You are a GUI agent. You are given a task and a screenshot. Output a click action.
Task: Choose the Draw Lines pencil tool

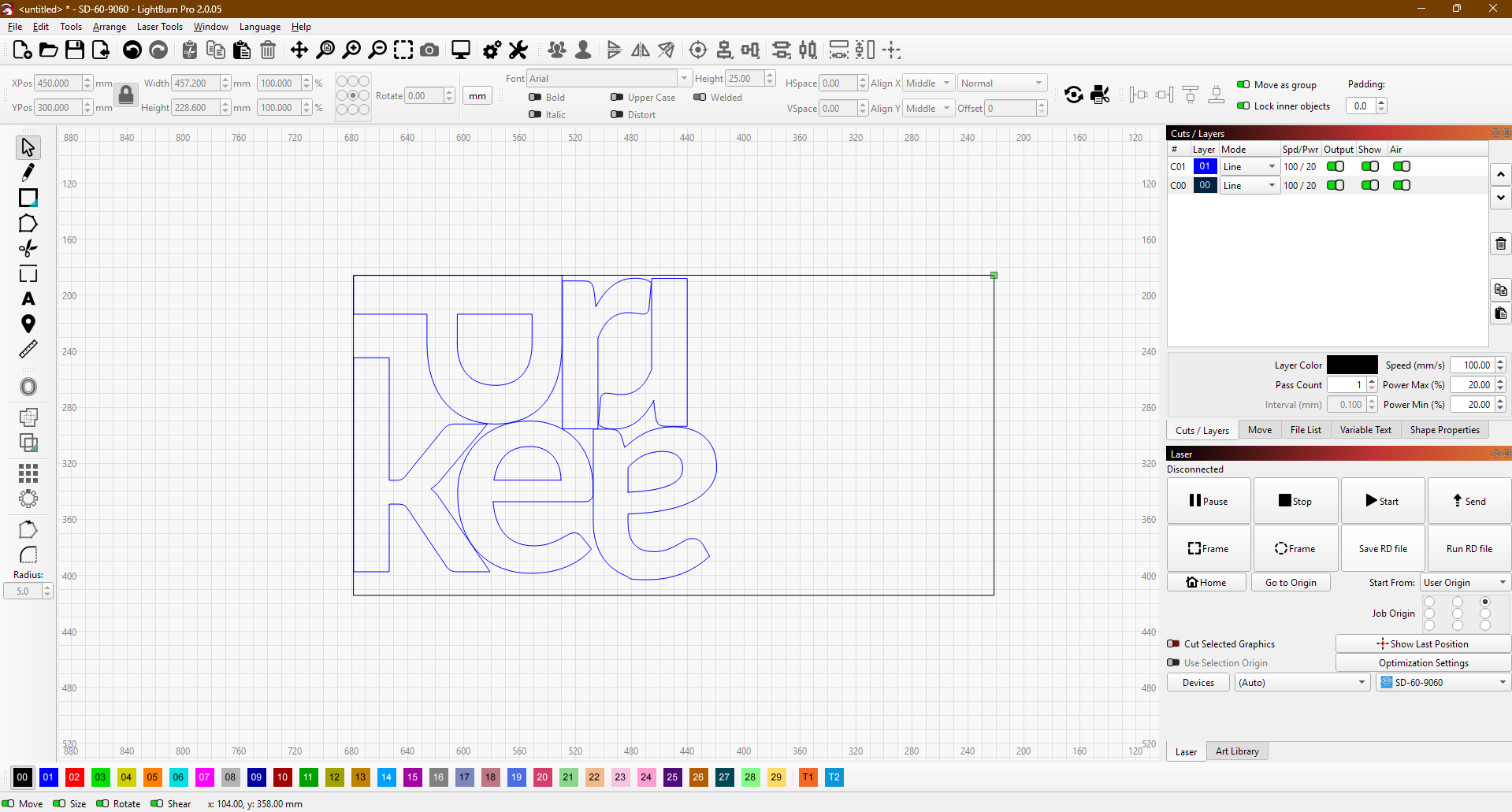[28, 172]
